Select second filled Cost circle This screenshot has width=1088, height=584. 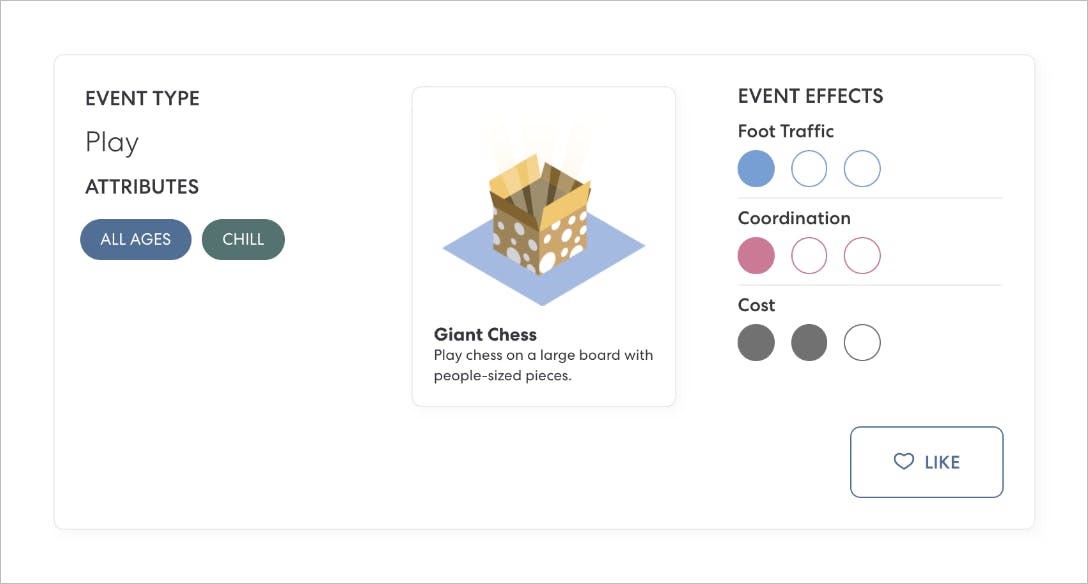[809, 343]
